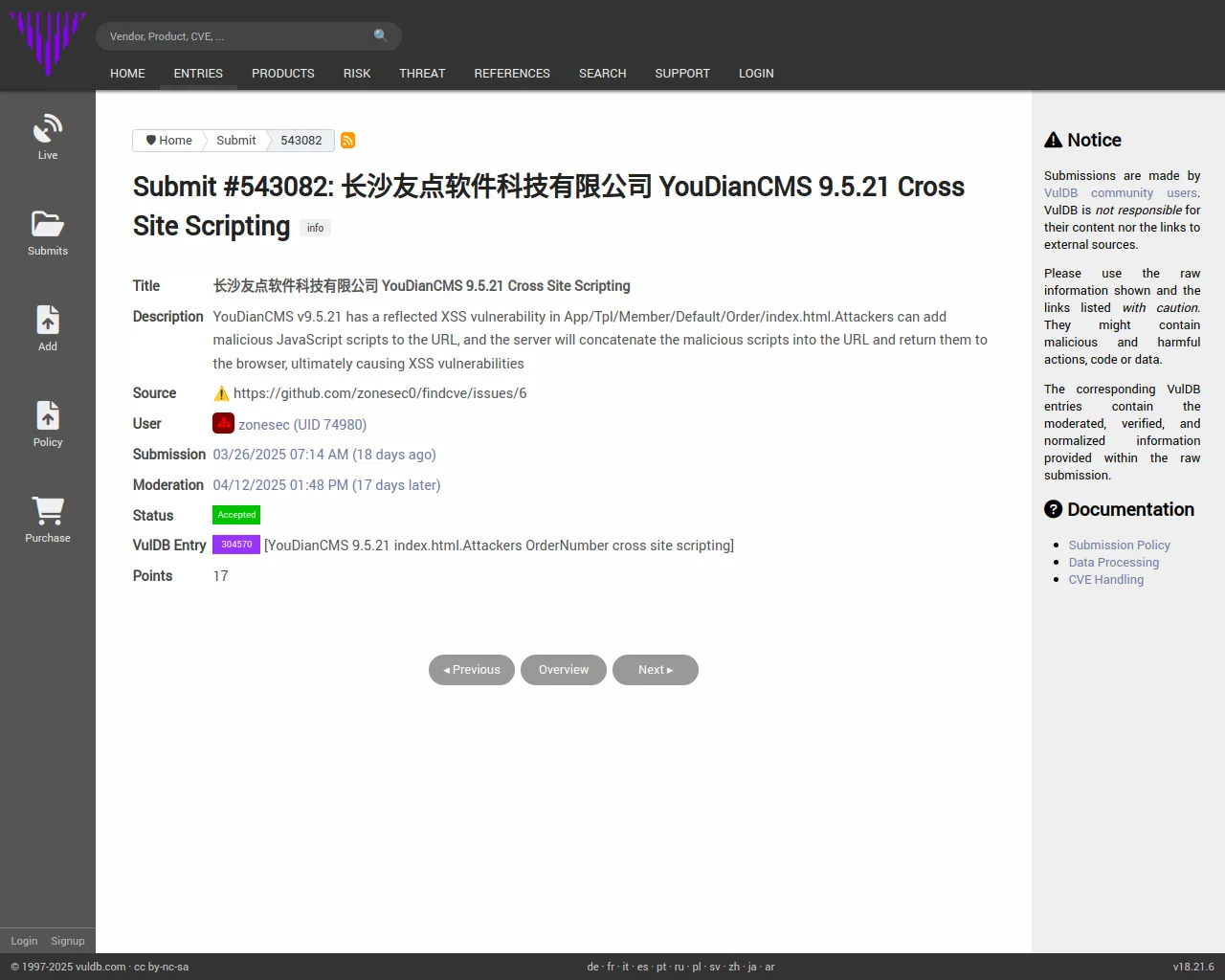Open the Submits folder icon
1225x980 pixels.
tap(48, 224)
